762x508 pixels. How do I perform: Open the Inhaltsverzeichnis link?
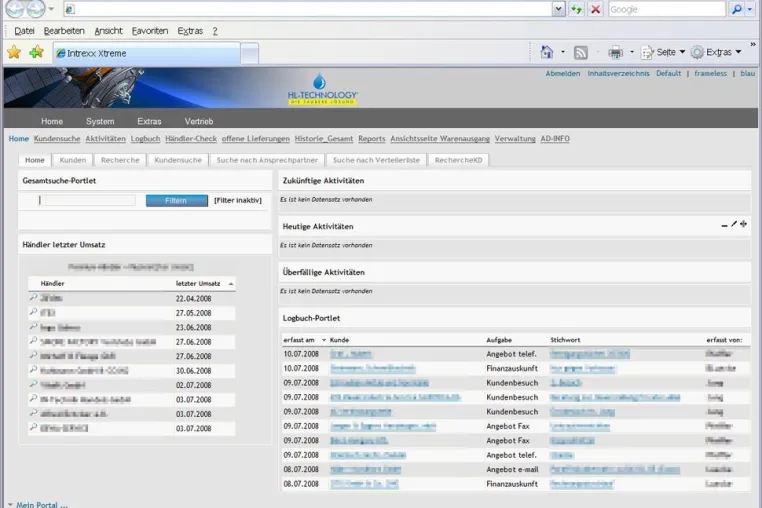(618, 73)
